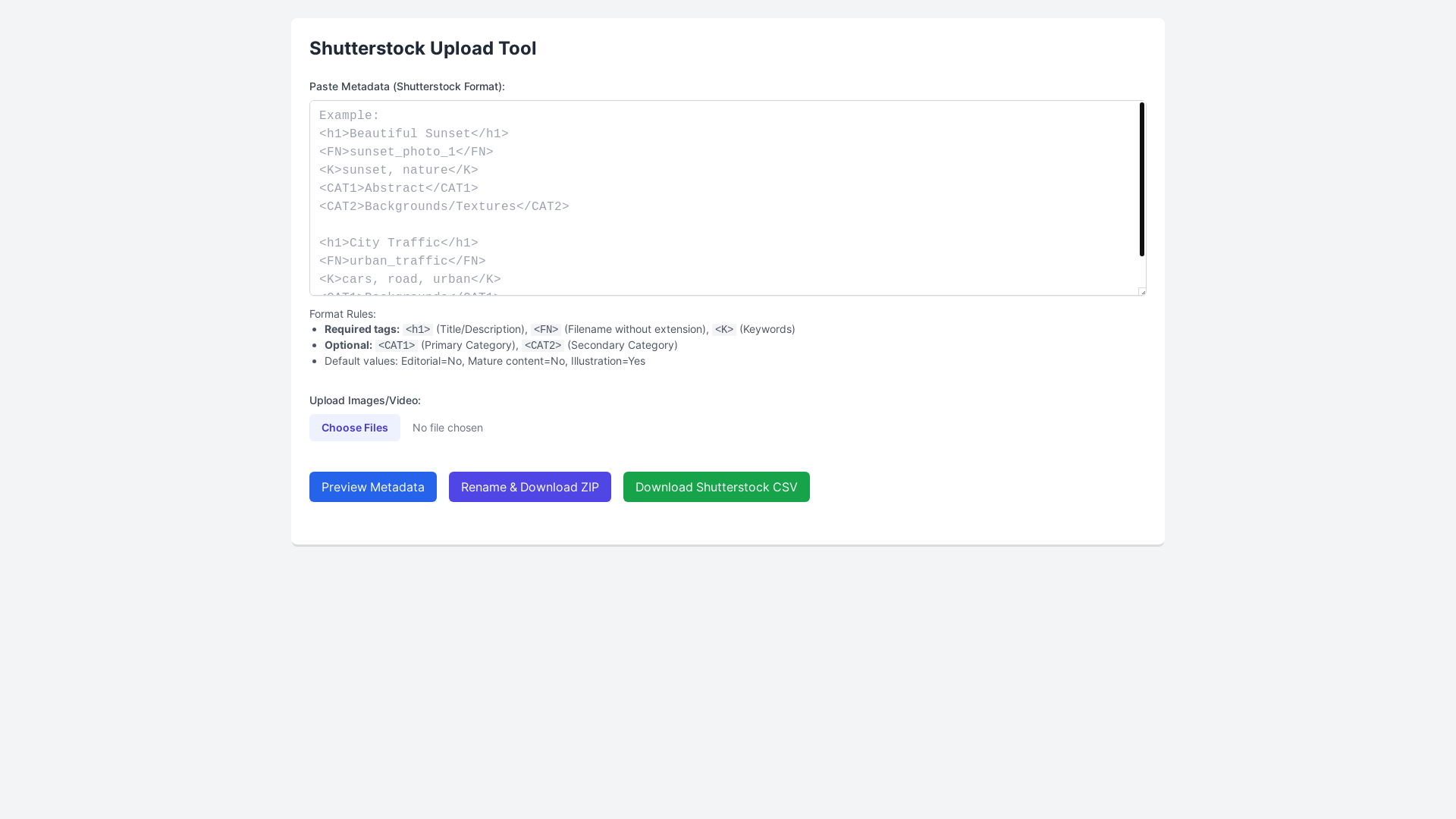Image resolution: width=1456 pixels, height=819 pixels.
Task: Click the Preview Metadata button
Action: click(x=372, y=487)
